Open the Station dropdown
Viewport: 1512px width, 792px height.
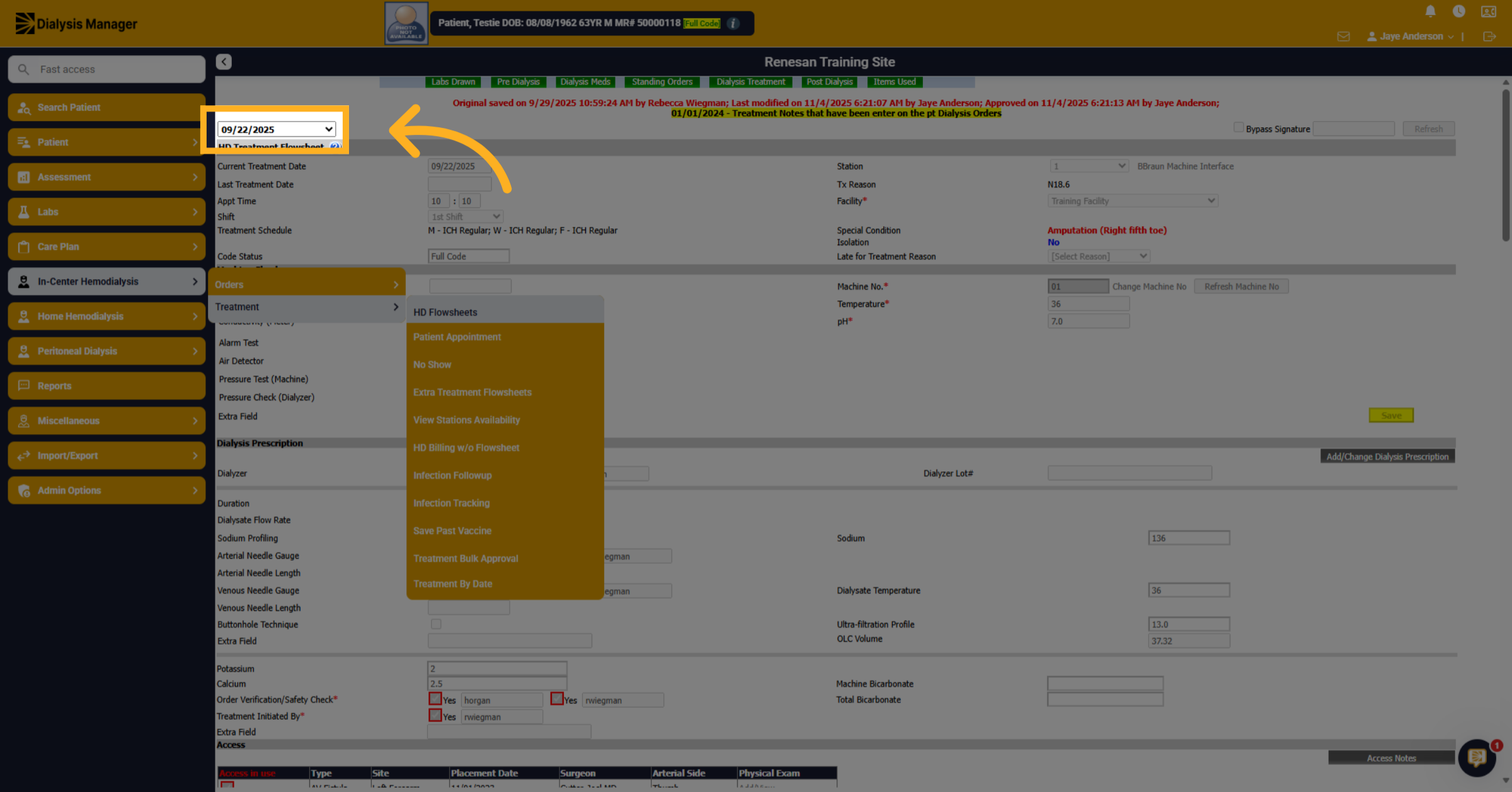click(1088, 166)
